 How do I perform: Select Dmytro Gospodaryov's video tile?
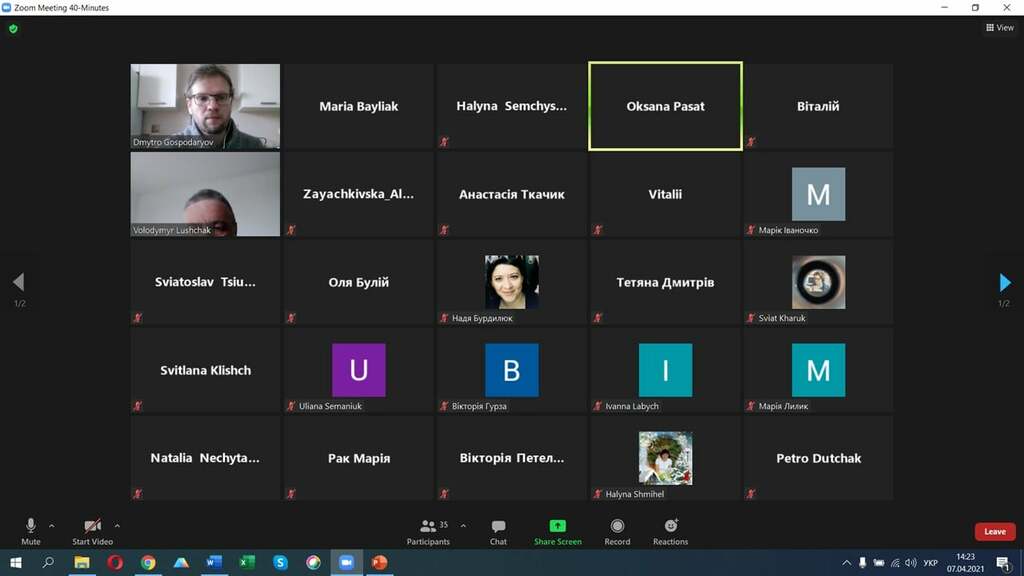point(205,106)
